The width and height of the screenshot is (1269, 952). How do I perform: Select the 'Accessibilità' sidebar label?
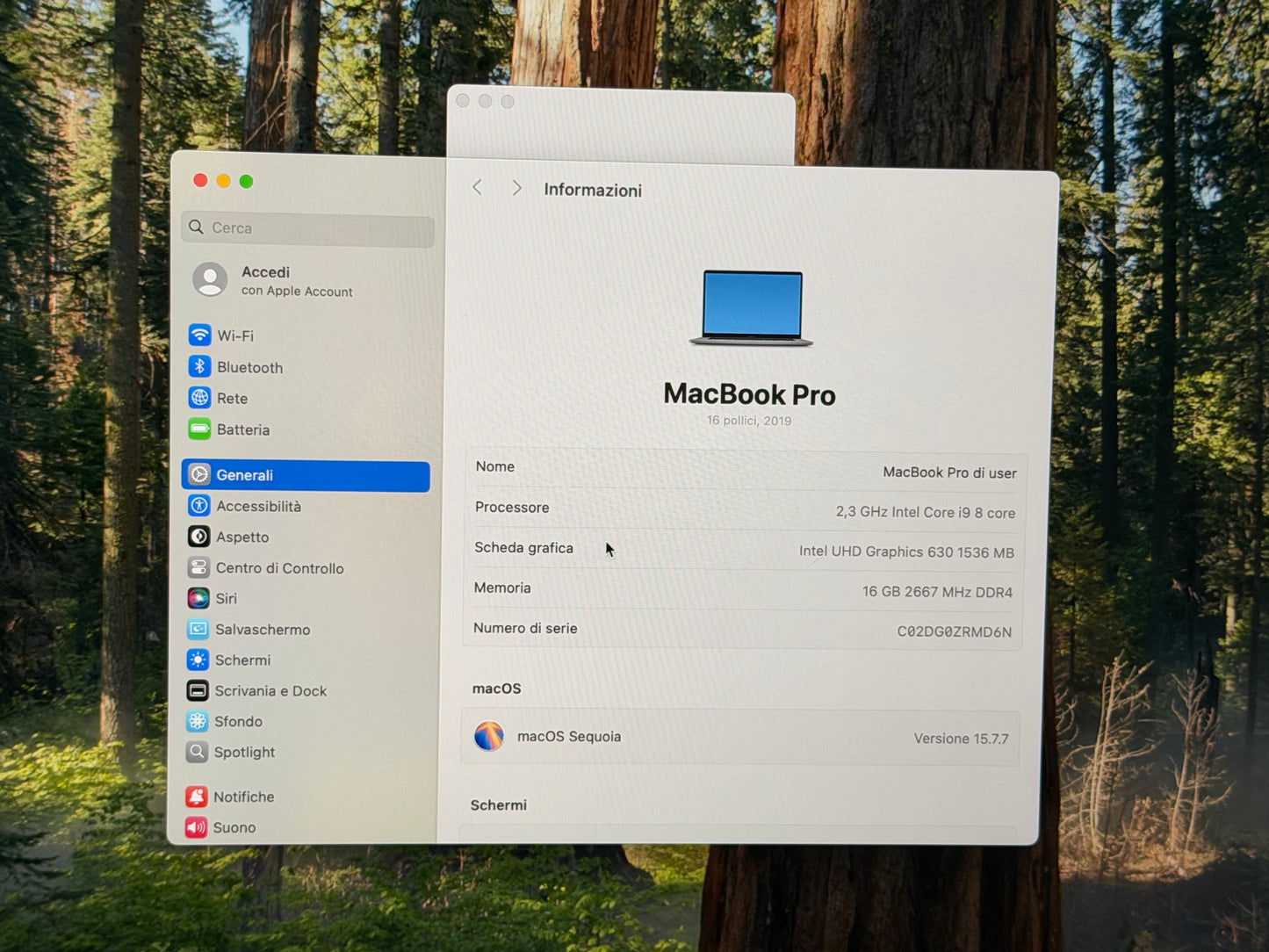tap(258, 506)
